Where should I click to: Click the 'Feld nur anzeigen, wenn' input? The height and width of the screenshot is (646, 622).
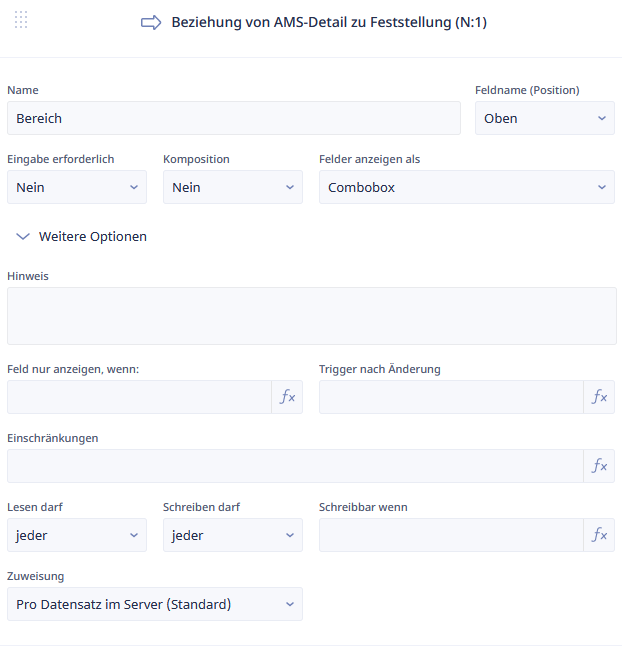(x=139, y=397)
